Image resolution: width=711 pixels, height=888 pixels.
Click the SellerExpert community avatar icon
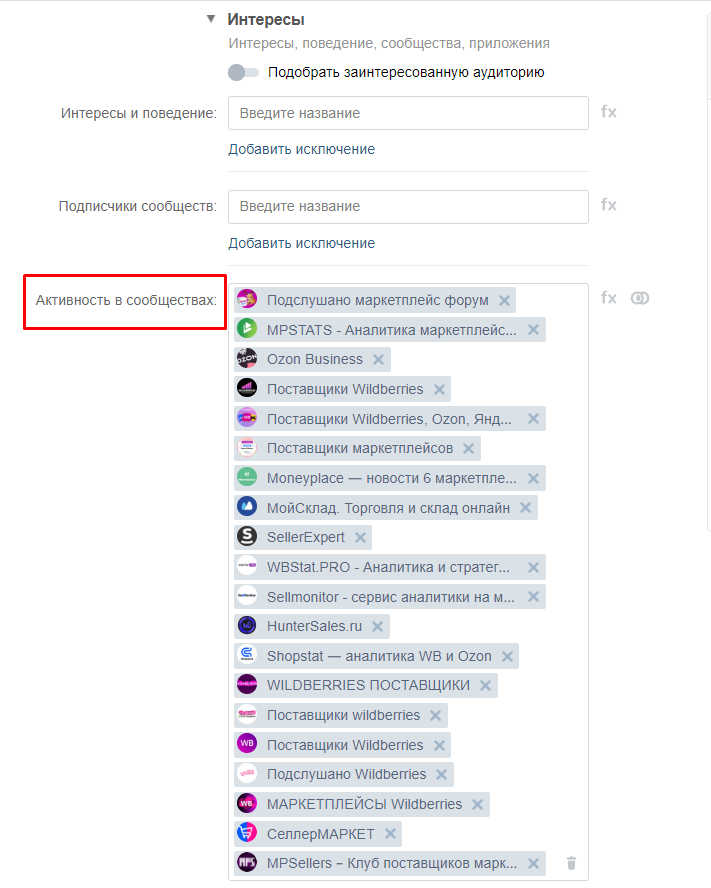[x=247, y=536]
